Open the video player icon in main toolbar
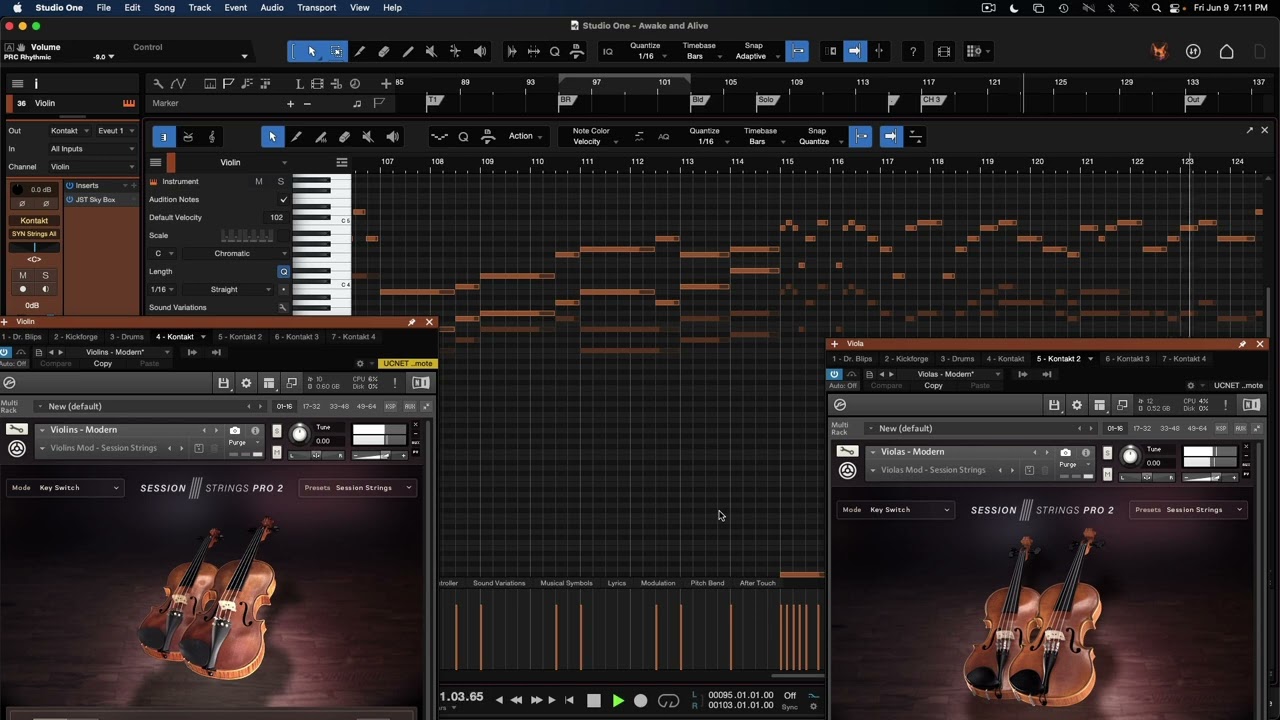1280x720 pixels. click(943, 51)
